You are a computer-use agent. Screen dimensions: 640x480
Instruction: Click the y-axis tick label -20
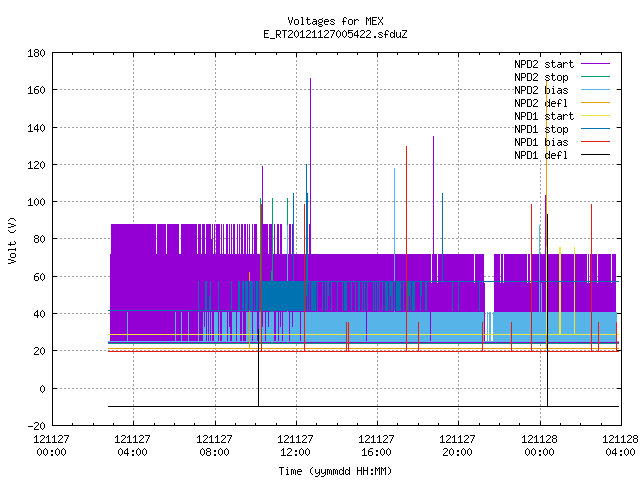36,426
